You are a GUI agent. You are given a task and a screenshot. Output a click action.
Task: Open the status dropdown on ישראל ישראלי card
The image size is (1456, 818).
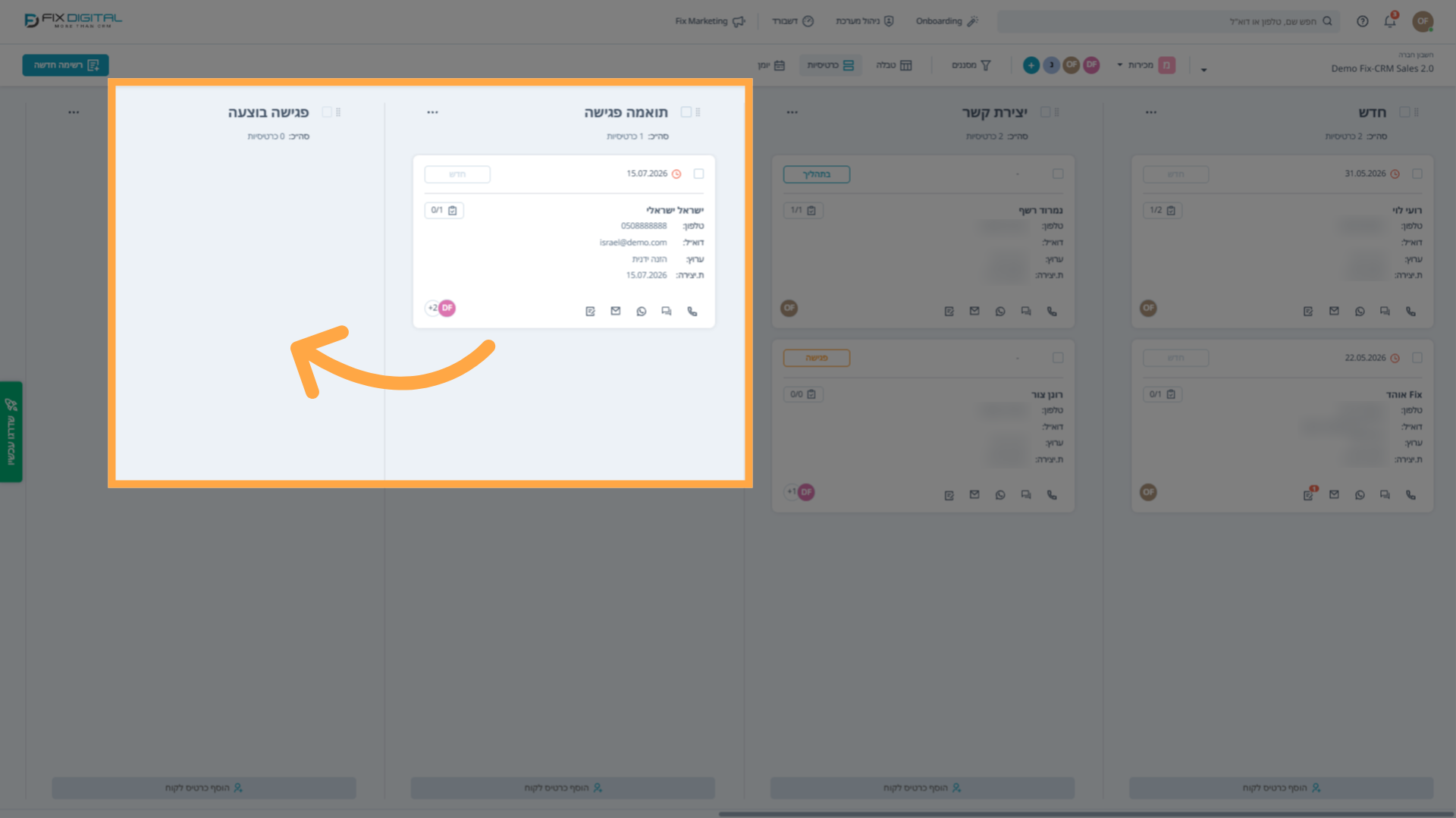click(x=457, y=174)
